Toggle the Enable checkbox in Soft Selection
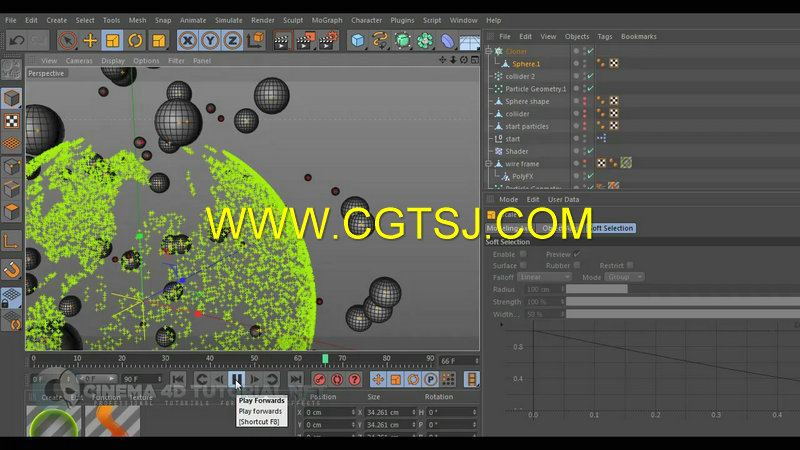 [523, 254]
